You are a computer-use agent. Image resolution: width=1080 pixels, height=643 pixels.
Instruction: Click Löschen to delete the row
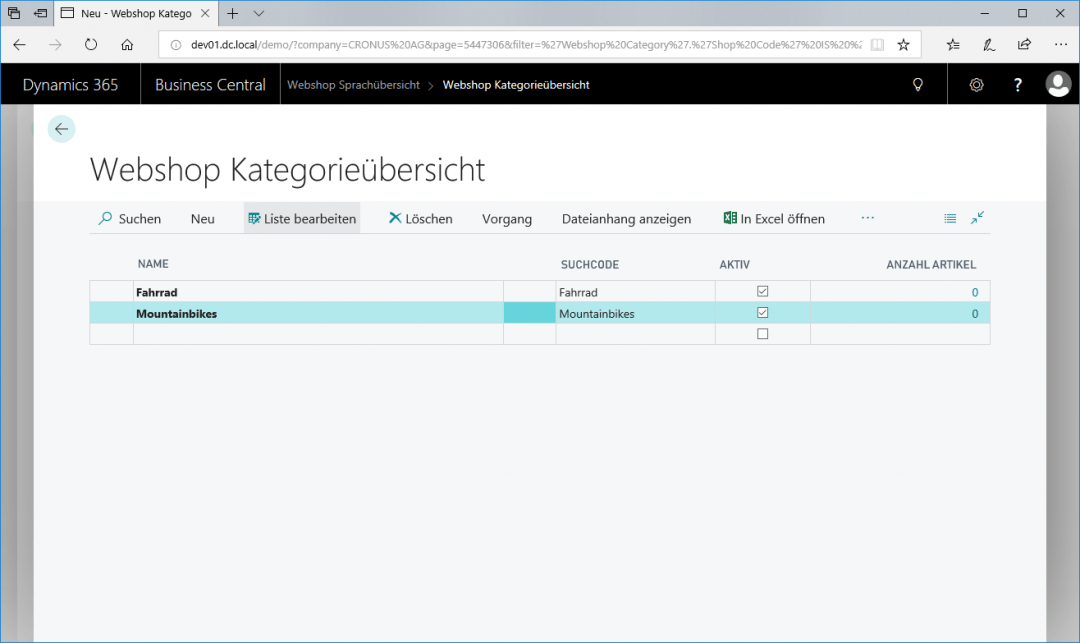click(420, 218)
